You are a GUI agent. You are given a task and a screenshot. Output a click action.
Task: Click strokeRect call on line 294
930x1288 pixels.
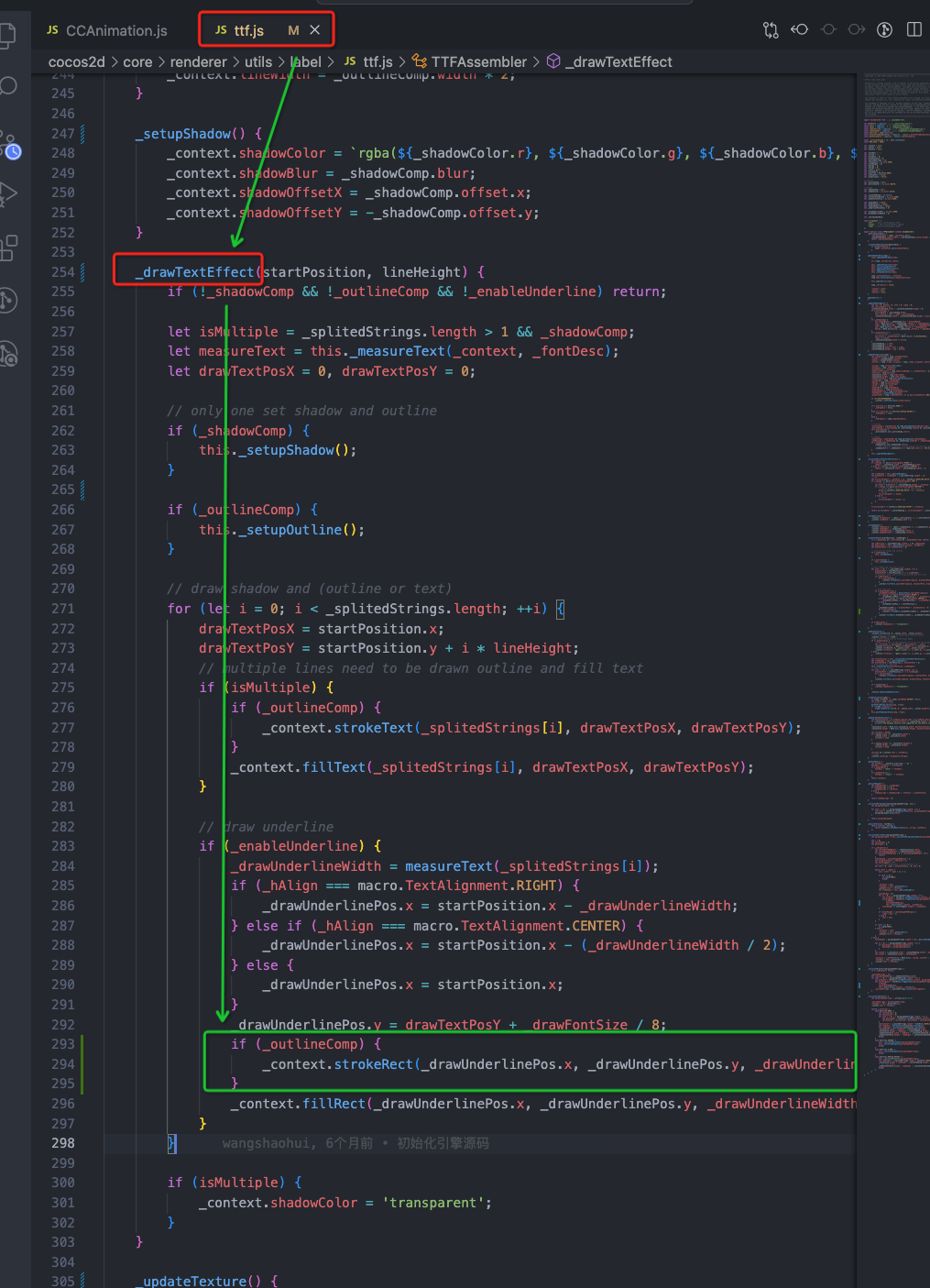click(373, 1064)
